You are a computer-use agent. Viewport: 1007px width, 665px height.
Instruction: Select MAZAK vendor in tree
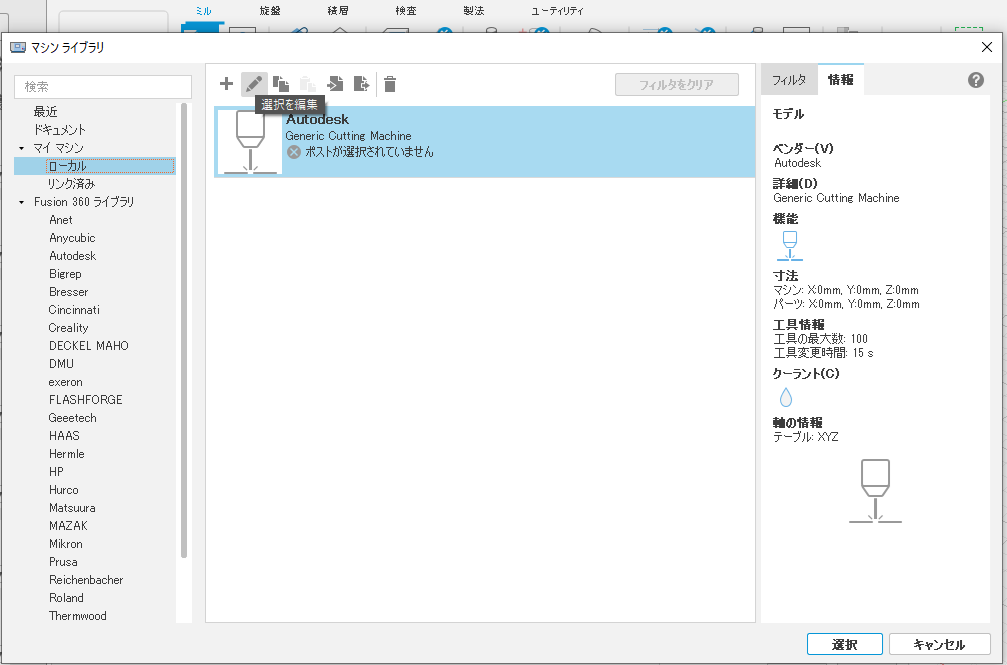(68, 526)
